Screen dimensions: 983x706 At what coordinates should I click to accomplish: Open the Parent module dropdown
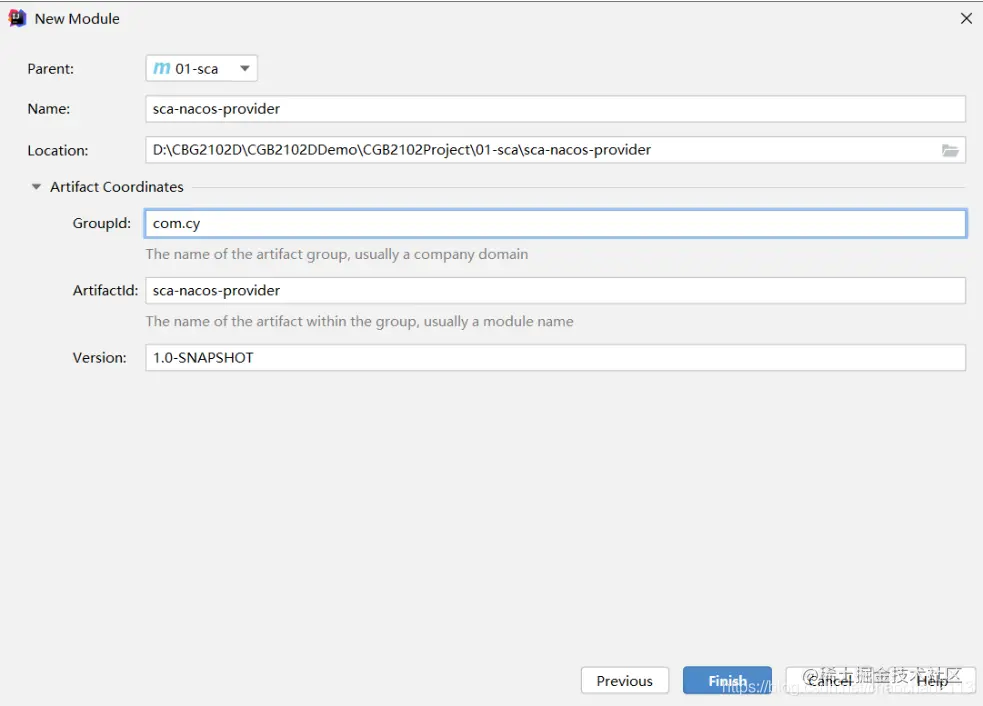[x=201, y=68]
